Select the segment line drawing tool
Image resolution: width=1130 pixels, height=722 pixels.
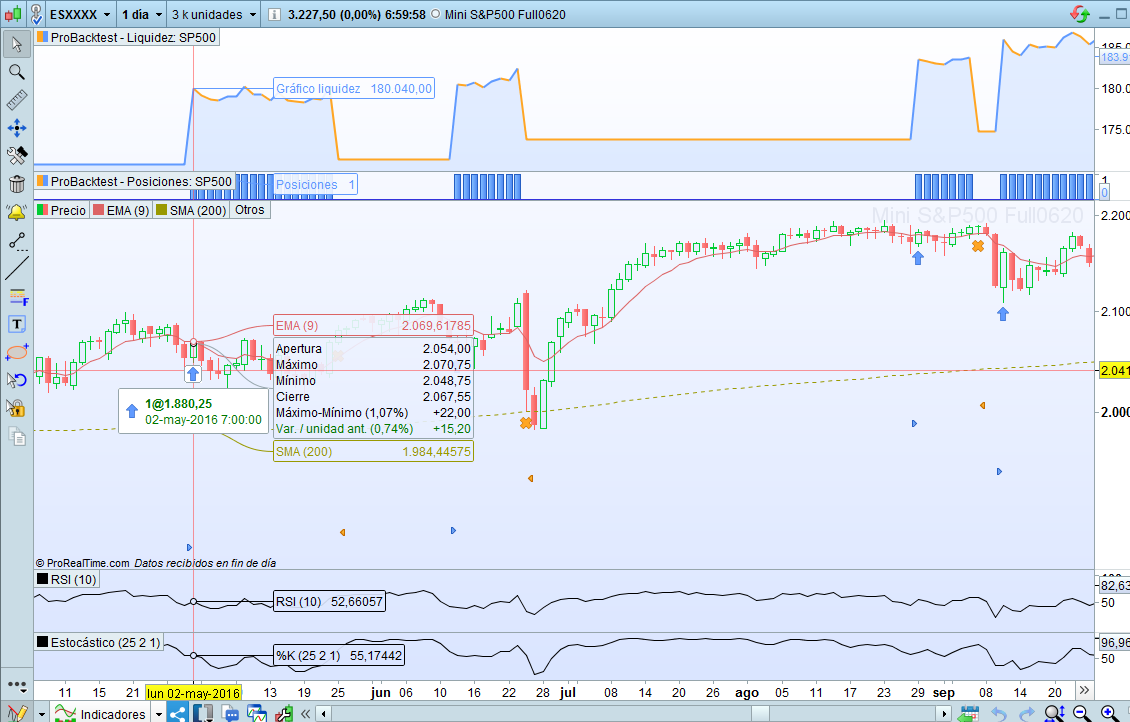click(x=17, y=241)
